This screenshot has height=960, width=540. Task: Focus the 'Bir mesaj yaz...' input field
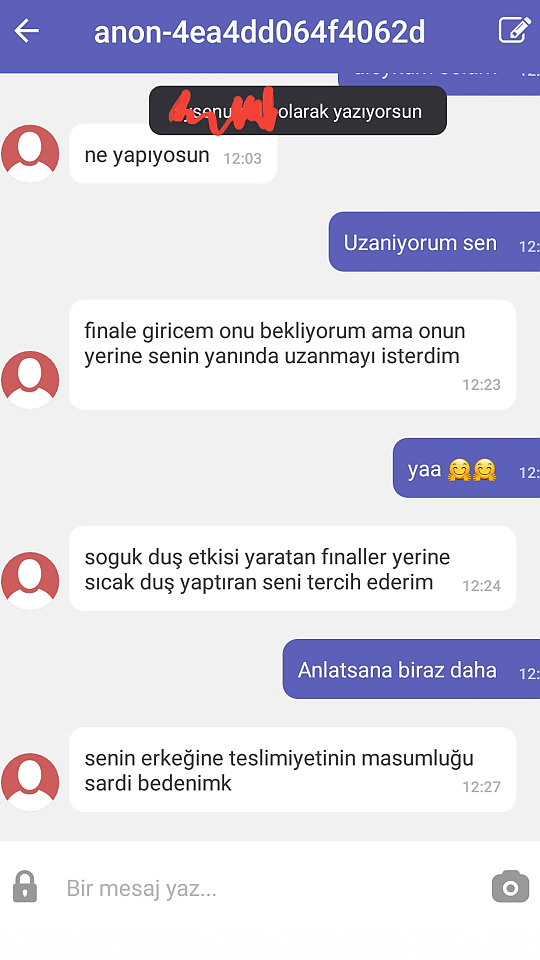coord(269,888)
